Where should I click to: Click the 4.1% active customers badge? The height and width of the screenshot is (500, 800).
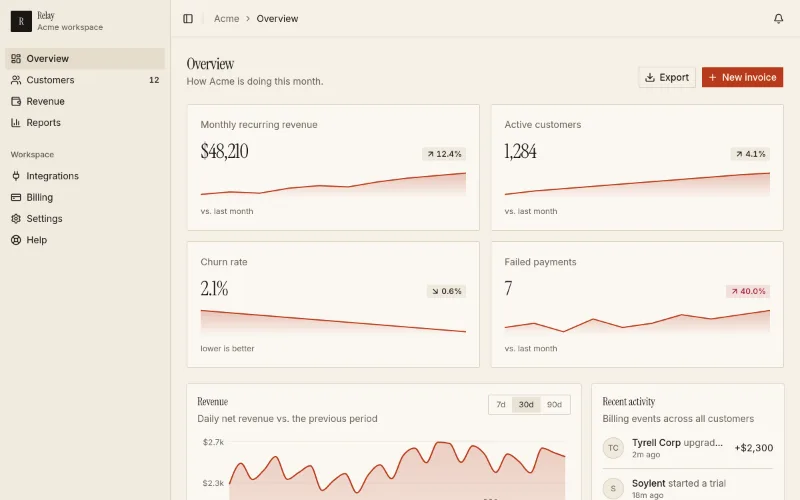tap(750, 154)
